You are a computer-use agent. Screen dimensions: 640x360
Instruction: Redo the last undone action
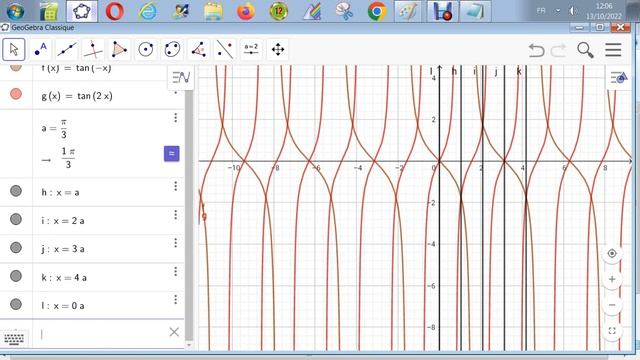click(558, 50)
